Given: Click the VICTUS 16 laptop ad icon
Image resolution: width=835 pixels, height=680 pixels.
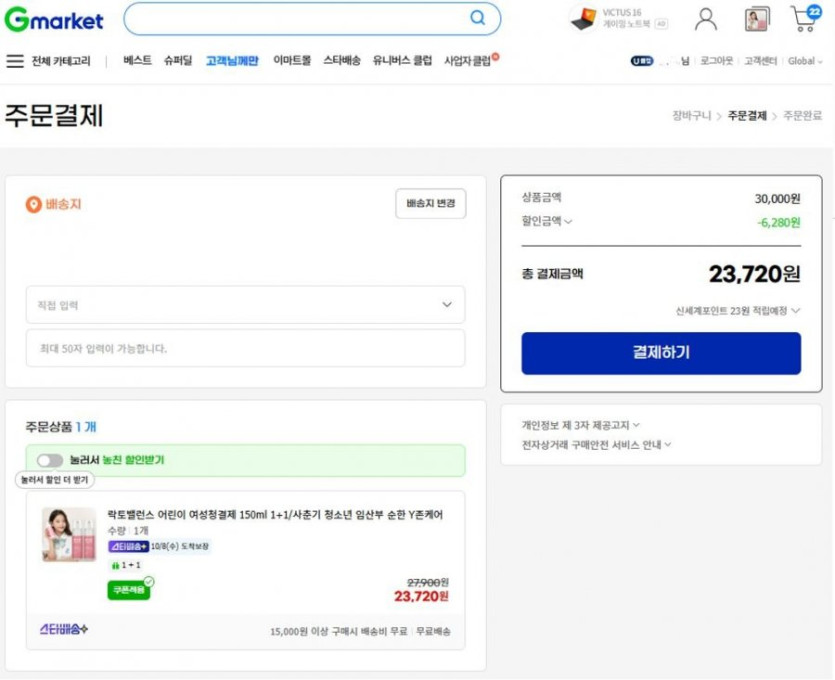Looking at the screenshot, I should point(583,19).
